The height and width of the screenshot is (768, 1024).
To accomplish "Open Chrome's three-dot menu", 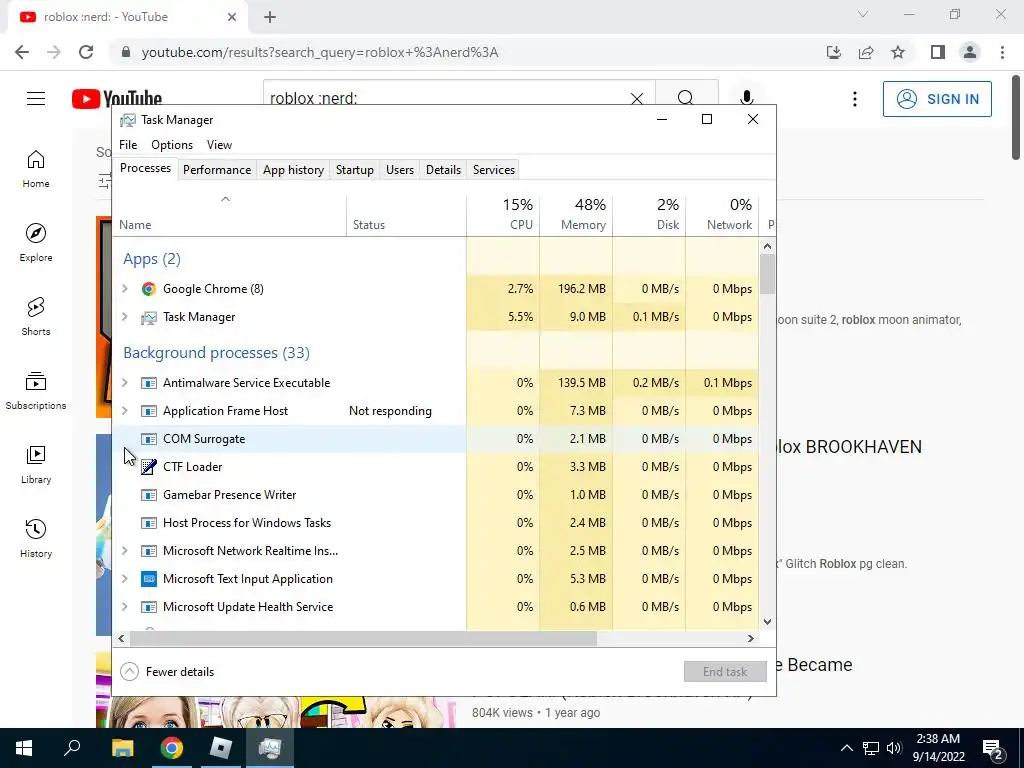I will 1002,52.
